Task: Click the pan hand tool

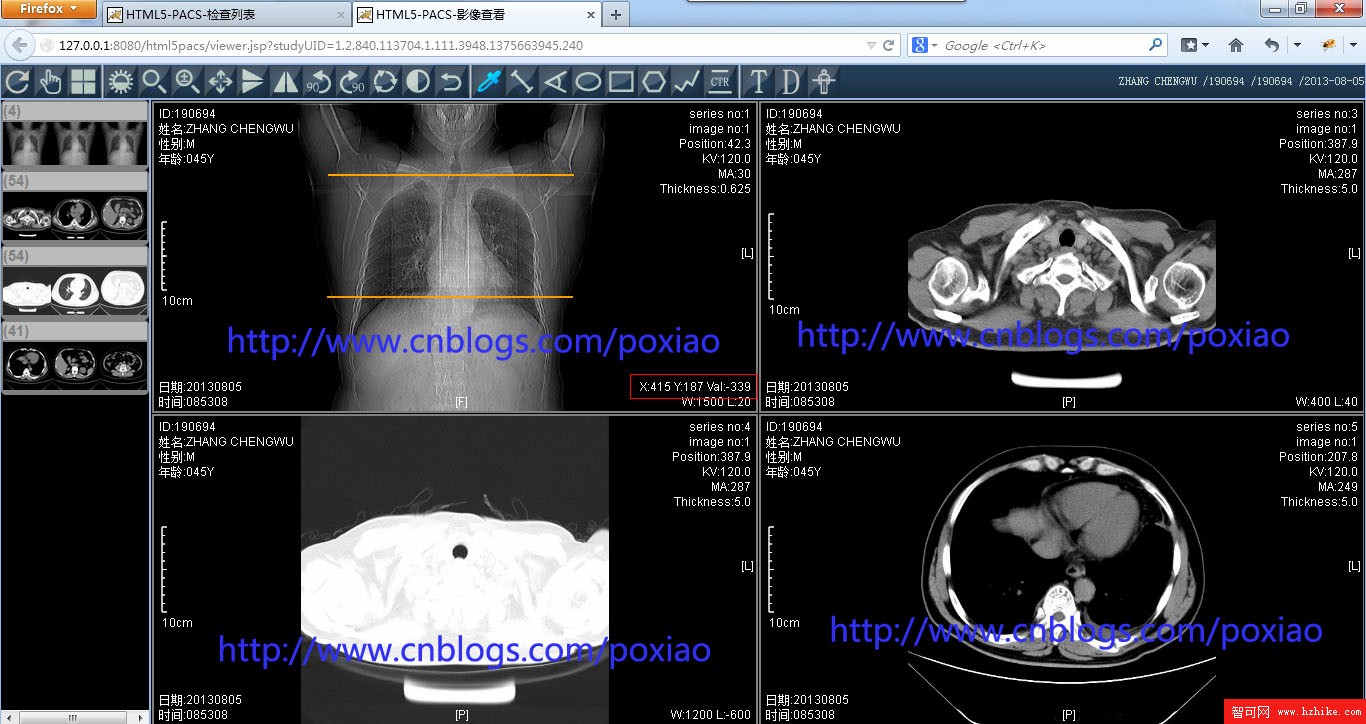Action: (x=50, y=82)
